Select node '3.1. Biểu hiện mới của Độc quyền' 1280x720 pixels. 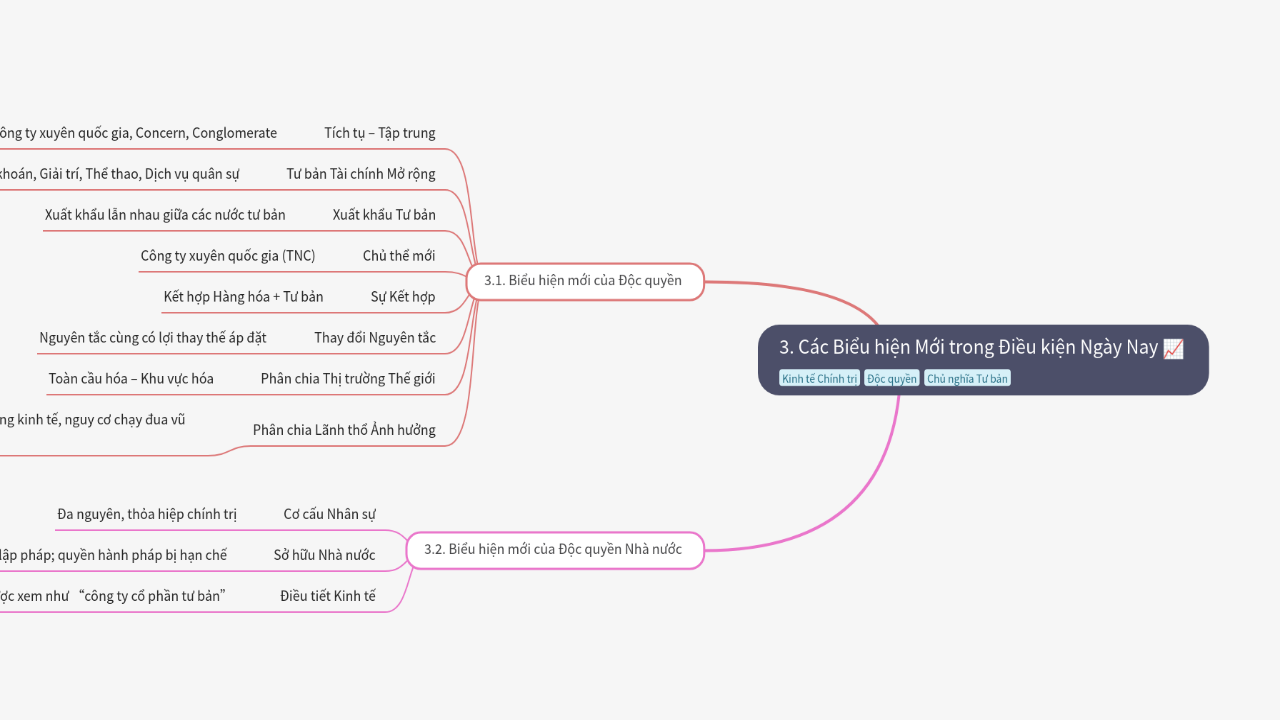[584, 281]
